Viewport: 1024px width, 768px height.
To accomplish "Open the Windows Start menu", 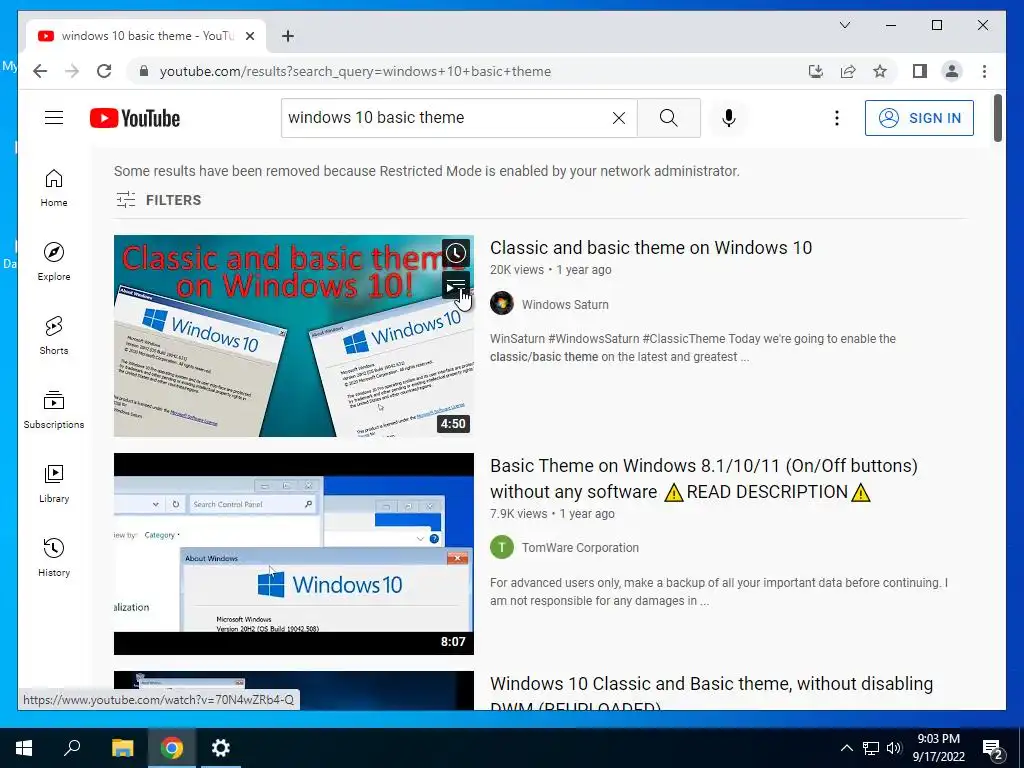I will [24, 748].
